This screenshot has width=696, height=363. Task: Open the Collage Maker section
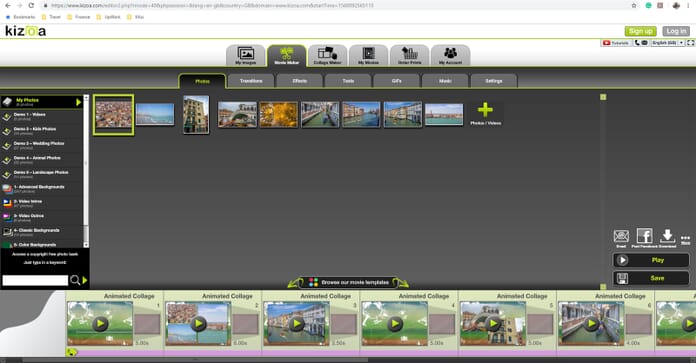click(x=328, y=55)
